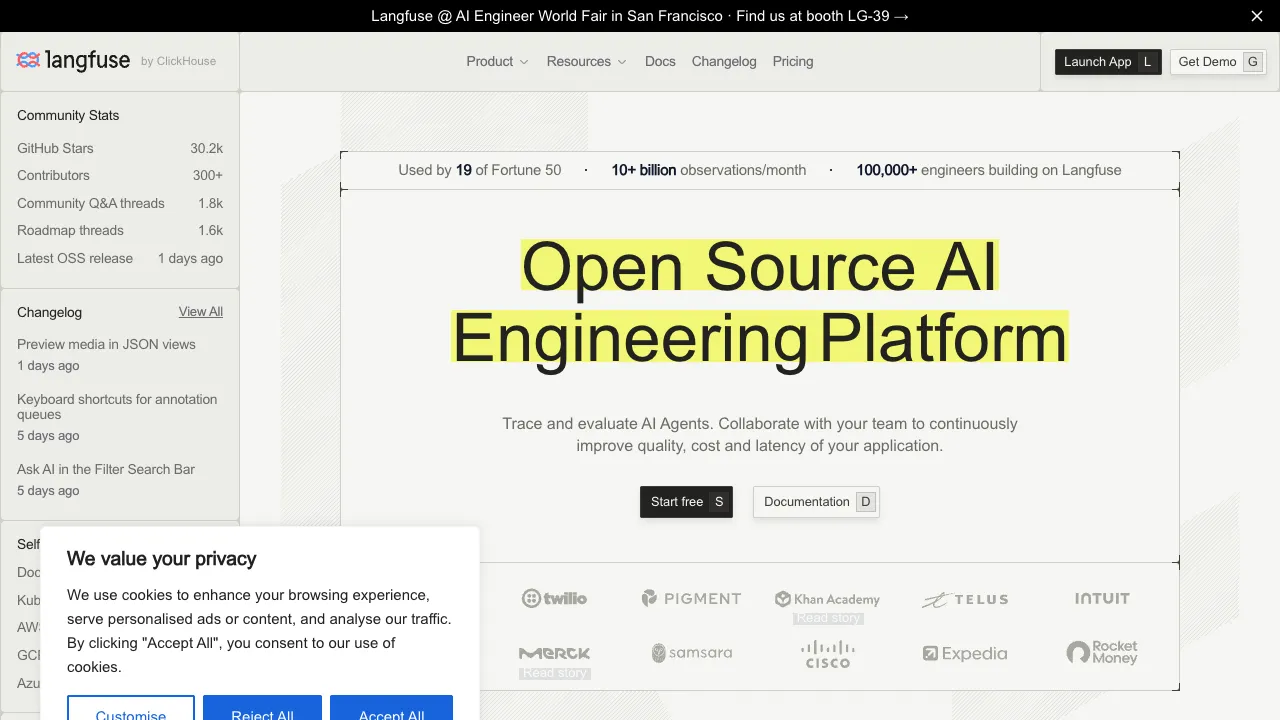Open the Changelog nav item
This screenshot has width=1280, height=720.
tap(724, 61)
